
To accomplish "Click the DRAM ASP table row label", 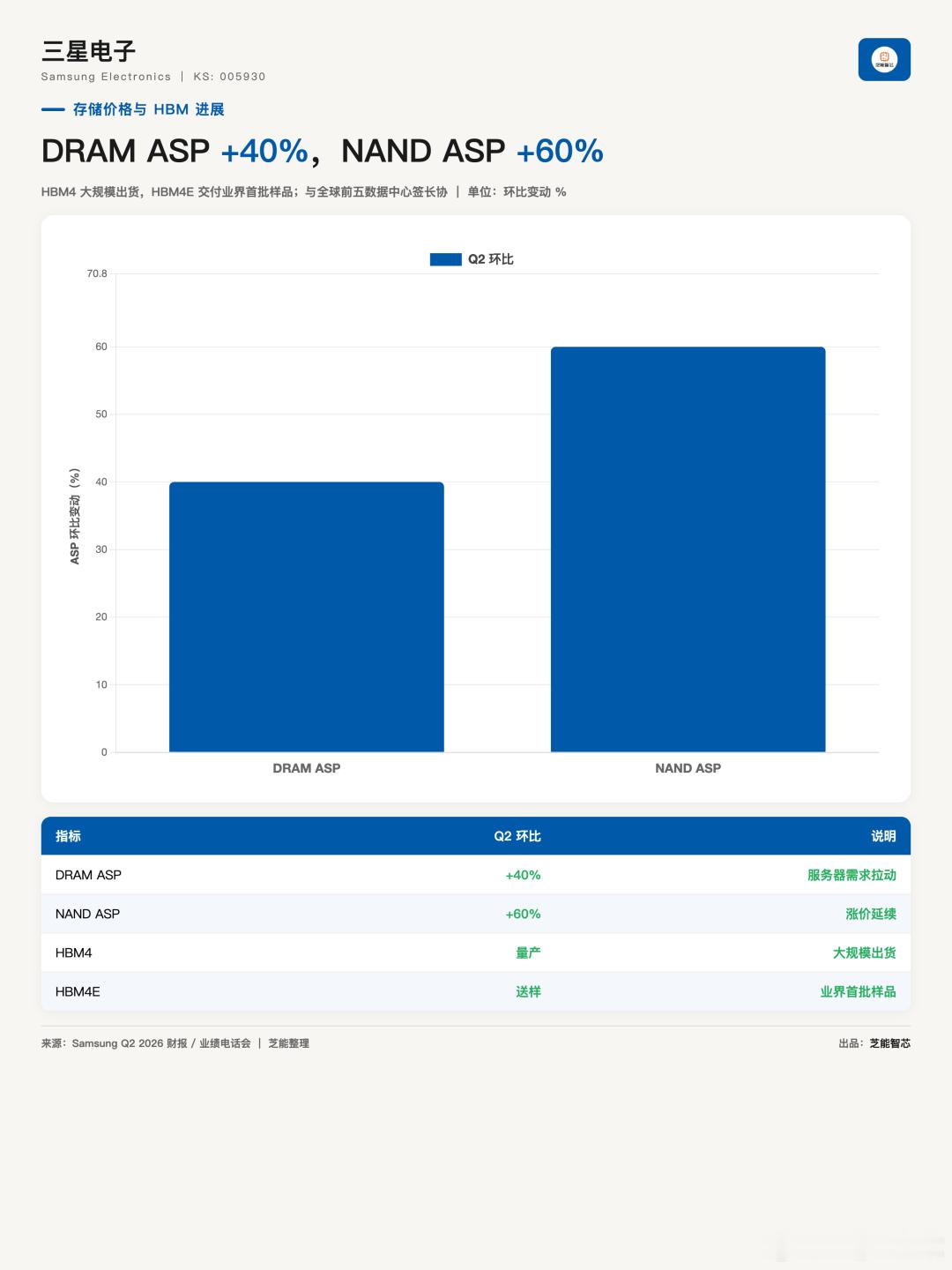I will (88, 875).
